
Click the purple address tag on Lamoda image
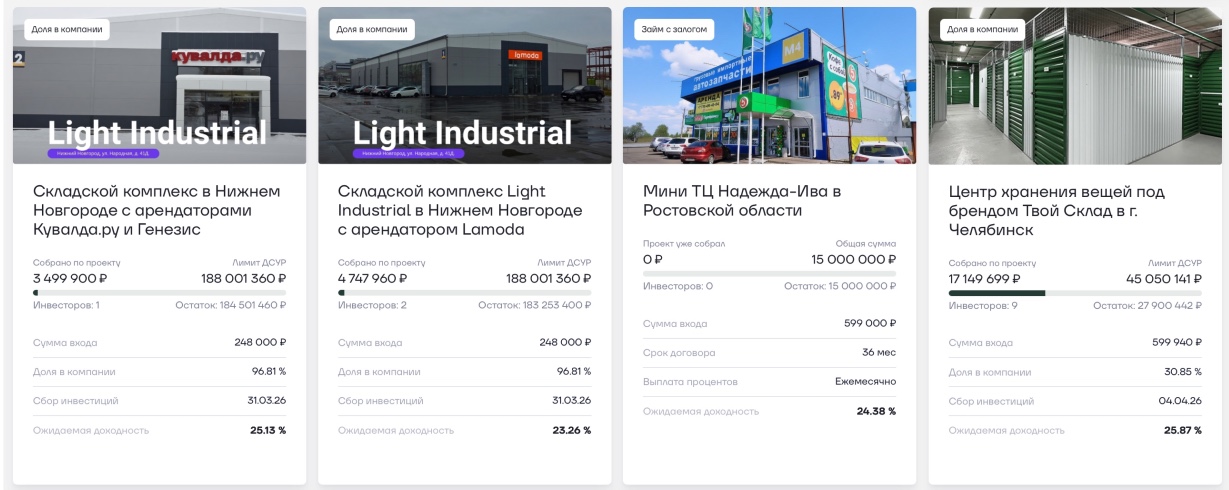pos(408,154)
